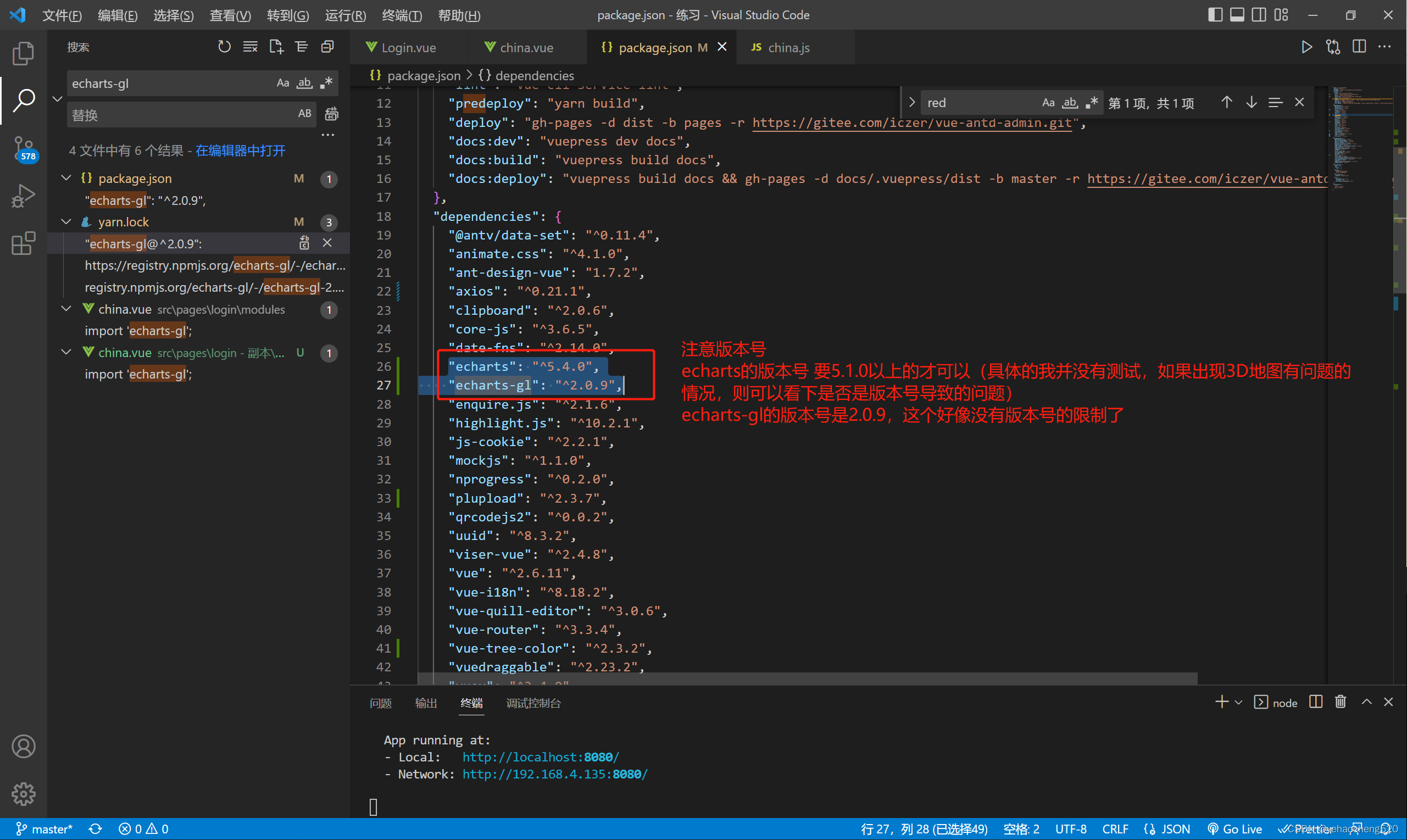
Task: Toggle whole word match in sidebar search
Action: tap(304, 83)
